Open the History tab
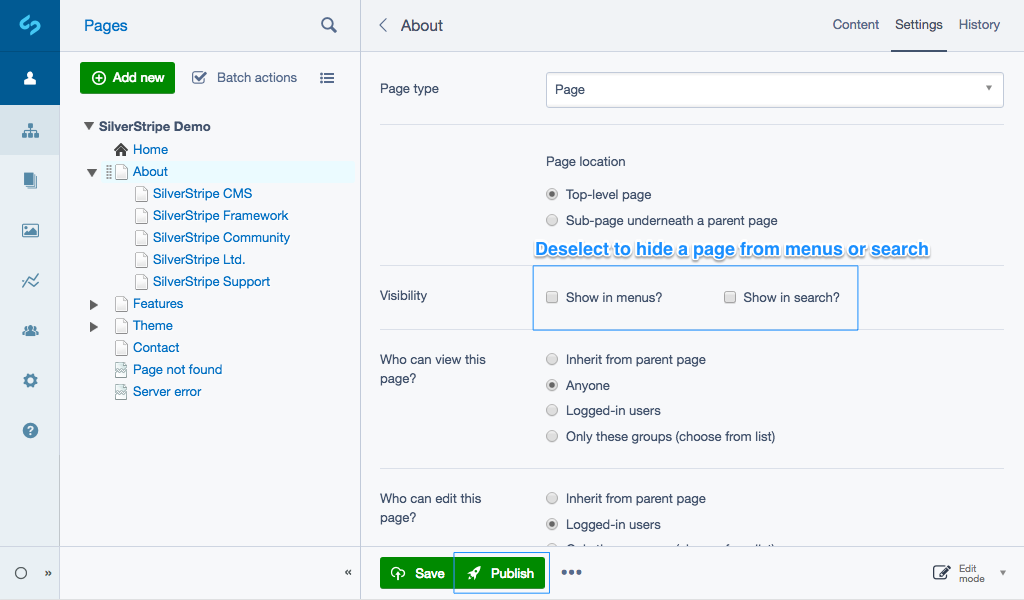 (979, 25)
